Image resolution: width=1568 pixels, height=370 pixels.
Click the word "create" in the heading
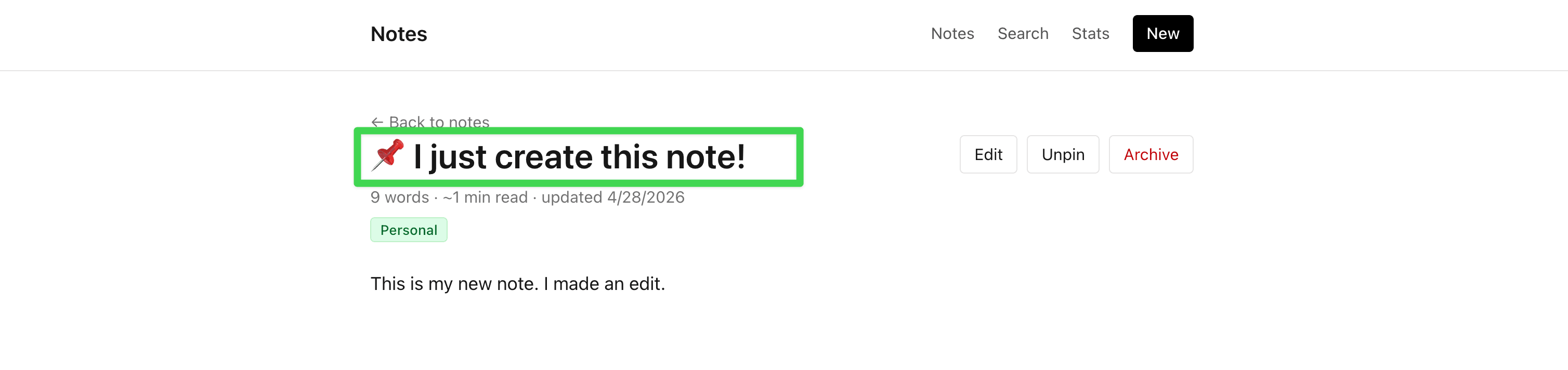(x=544, y=157)
